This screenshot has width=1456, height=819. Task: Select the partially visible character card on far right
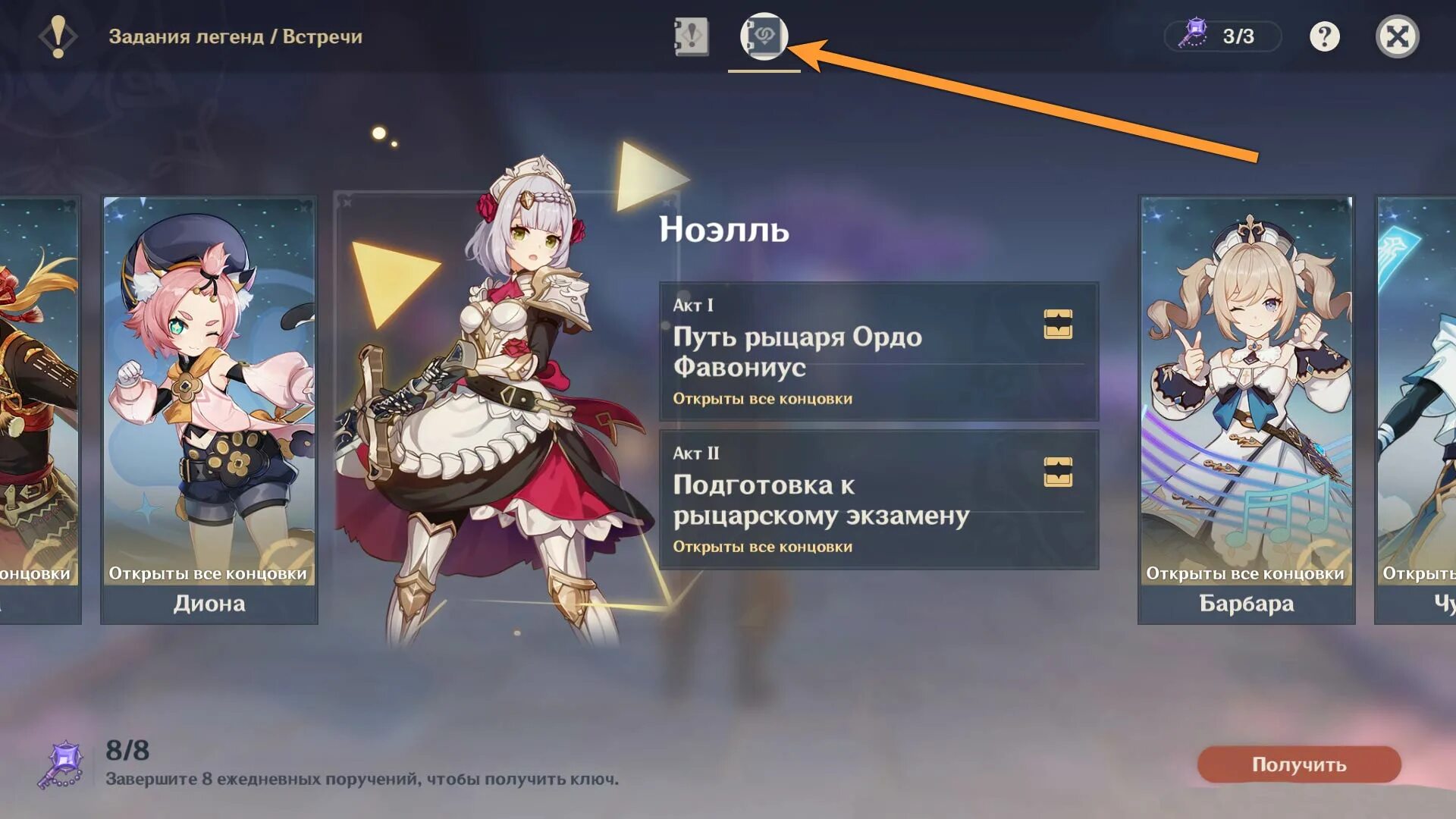click(1416, 409)
